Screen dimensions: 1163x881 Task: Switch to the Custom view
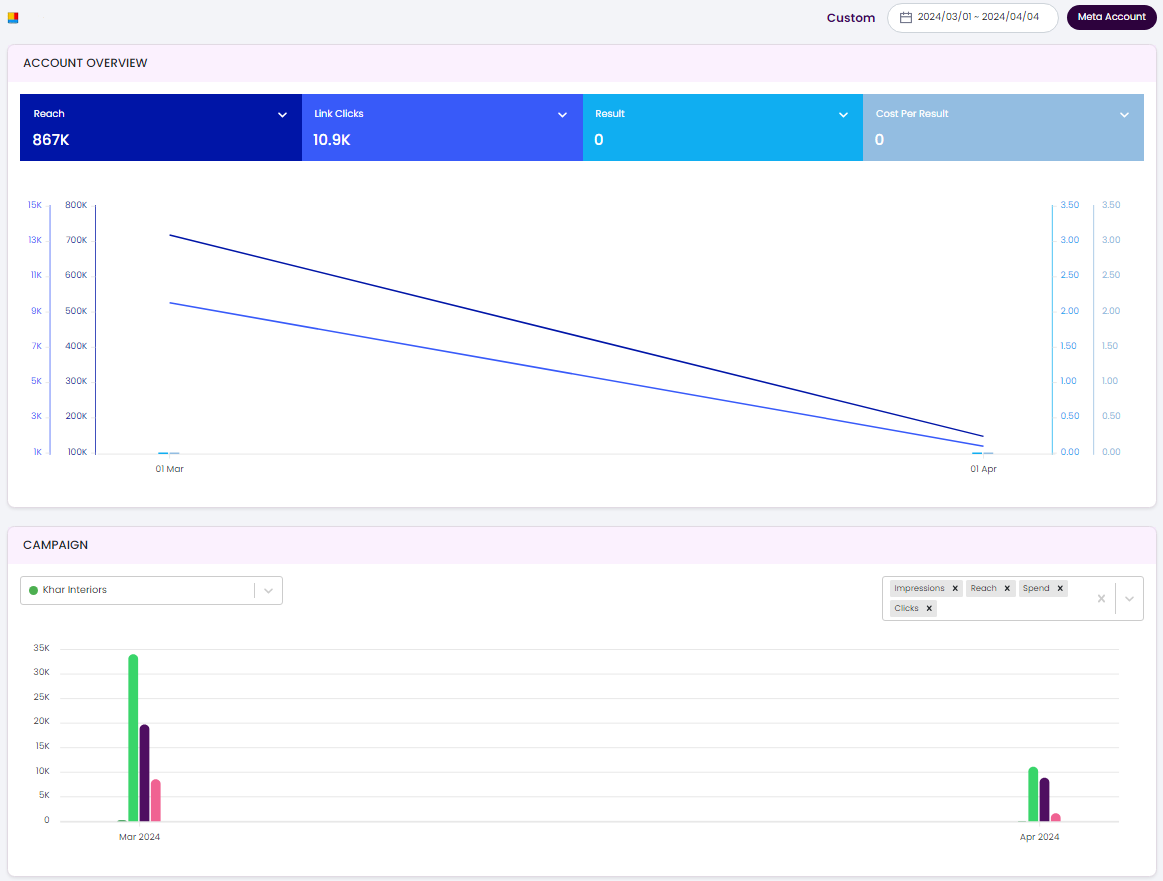tap(850, 17)
